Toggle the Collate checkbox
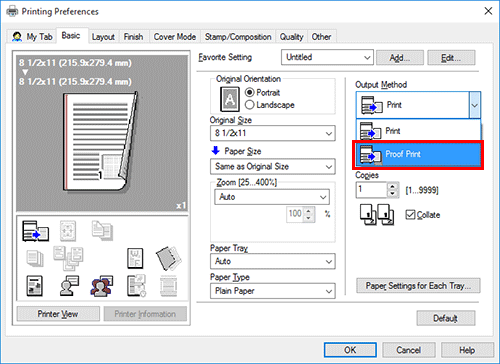 [x=410, y=215]
